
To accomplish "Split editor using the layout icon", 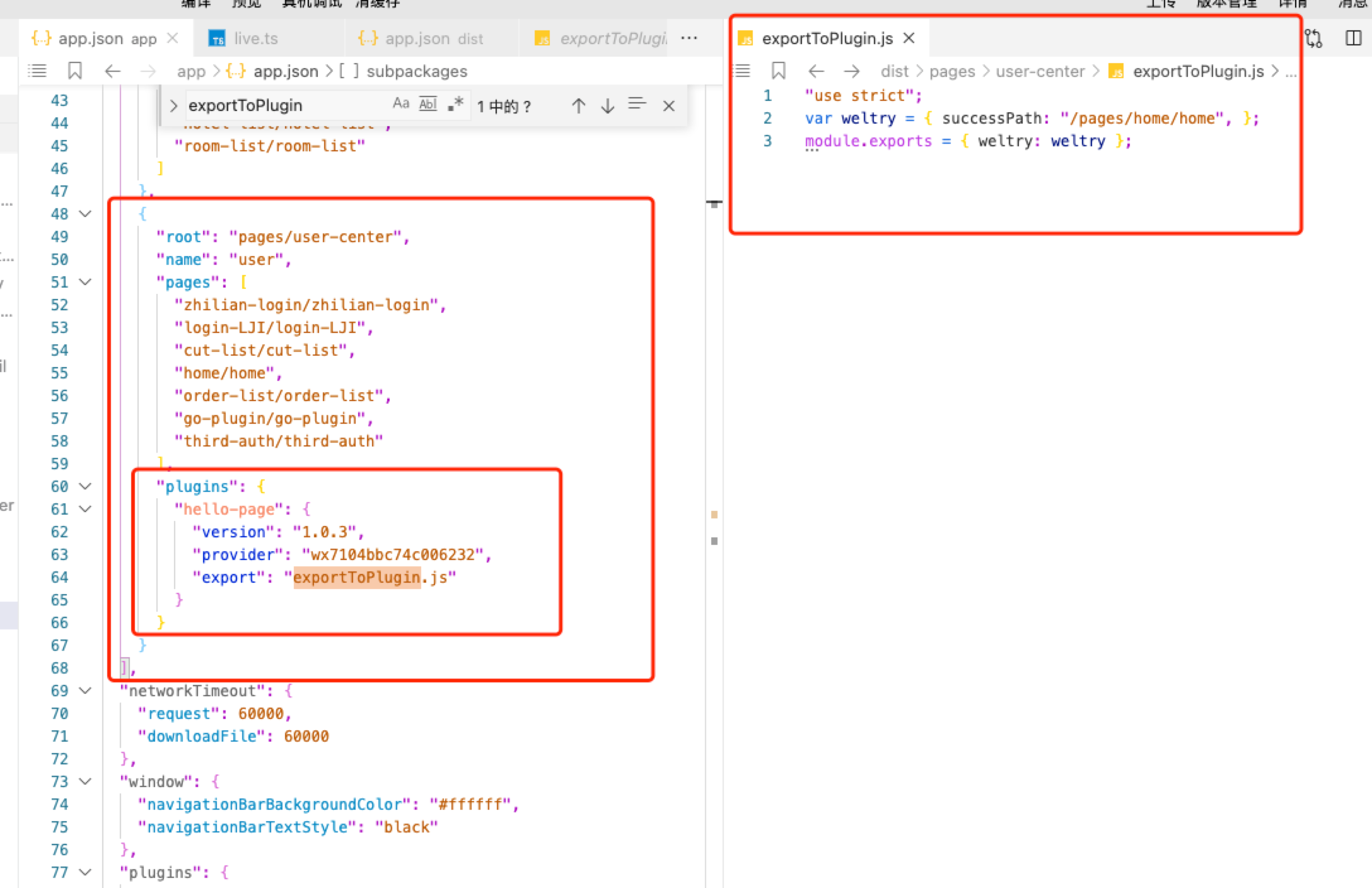I will [1353, 38].
